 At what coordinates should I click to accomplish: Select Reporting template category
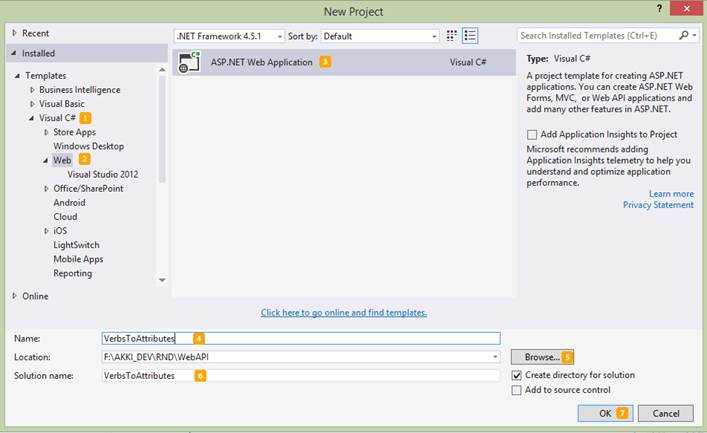pos(73,273)
